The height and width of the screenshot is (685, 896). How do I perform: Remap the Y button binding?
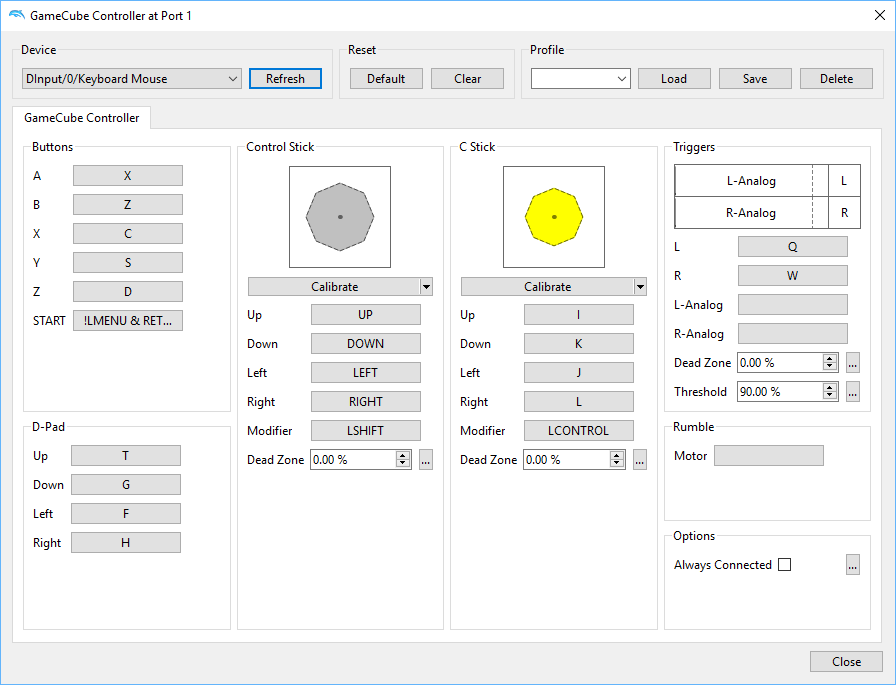(x=128, y=263)
